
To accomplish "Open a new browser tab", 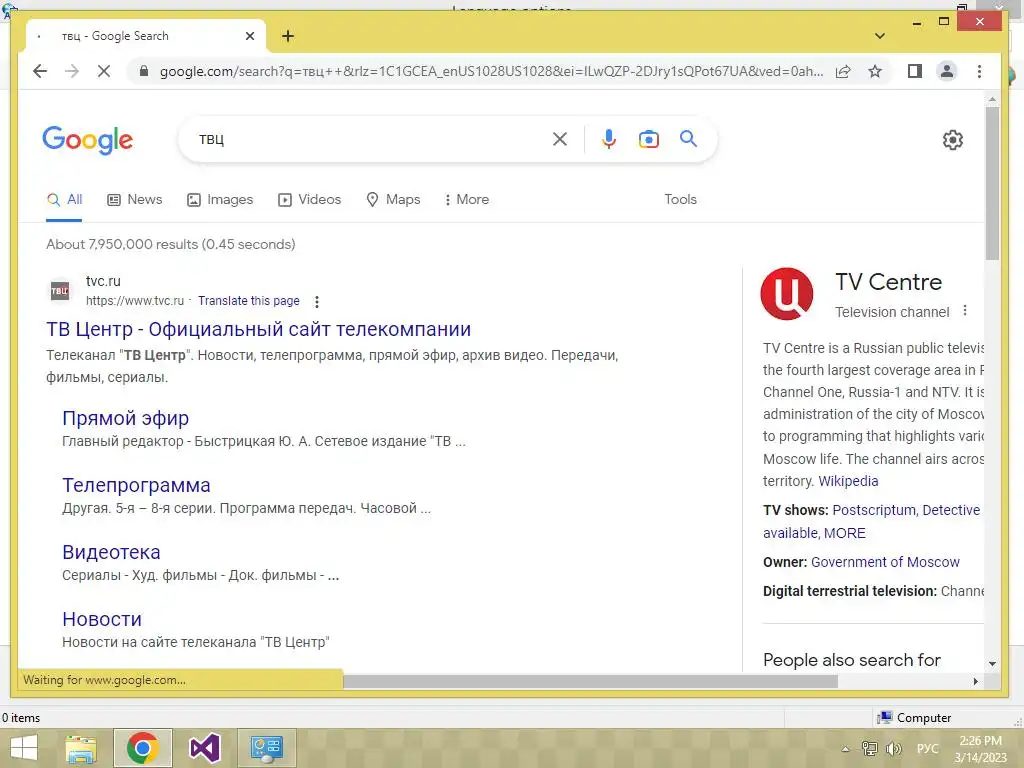I will pyautogui.click(x=288, y=36).
